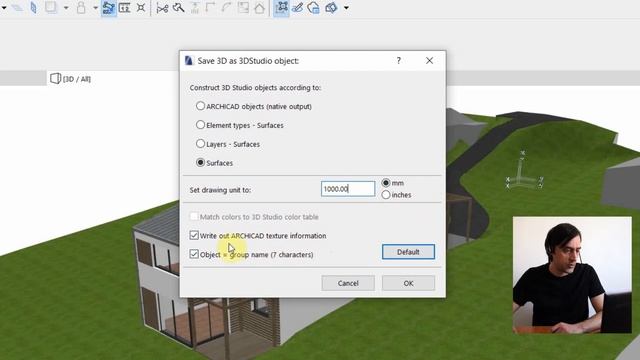Open dropdown arrow after 3D cube icon
The width and height of the screenshot is (640, 360).
point(346,8)
